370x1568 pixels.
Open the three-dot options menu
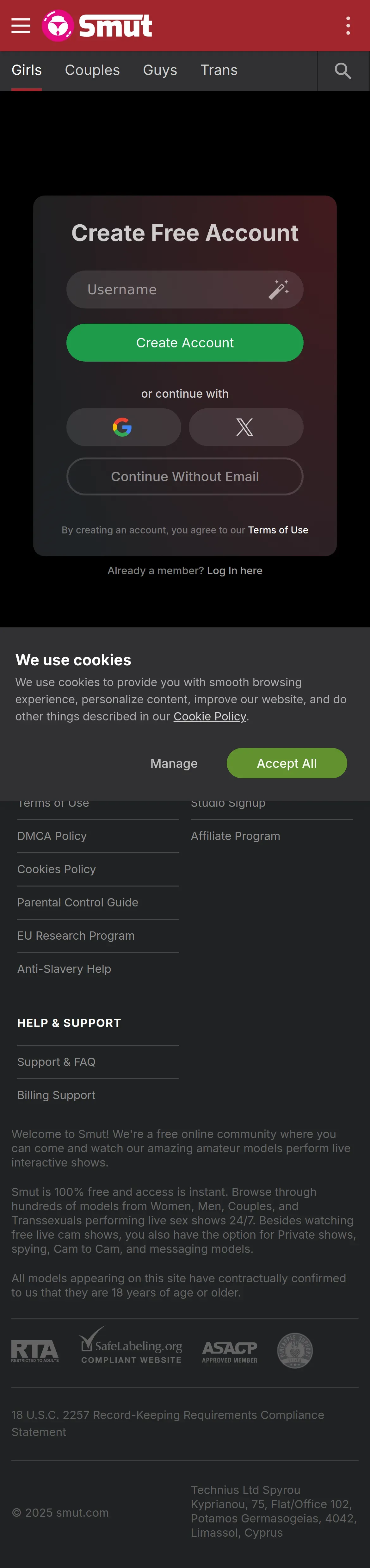point(348,26)
